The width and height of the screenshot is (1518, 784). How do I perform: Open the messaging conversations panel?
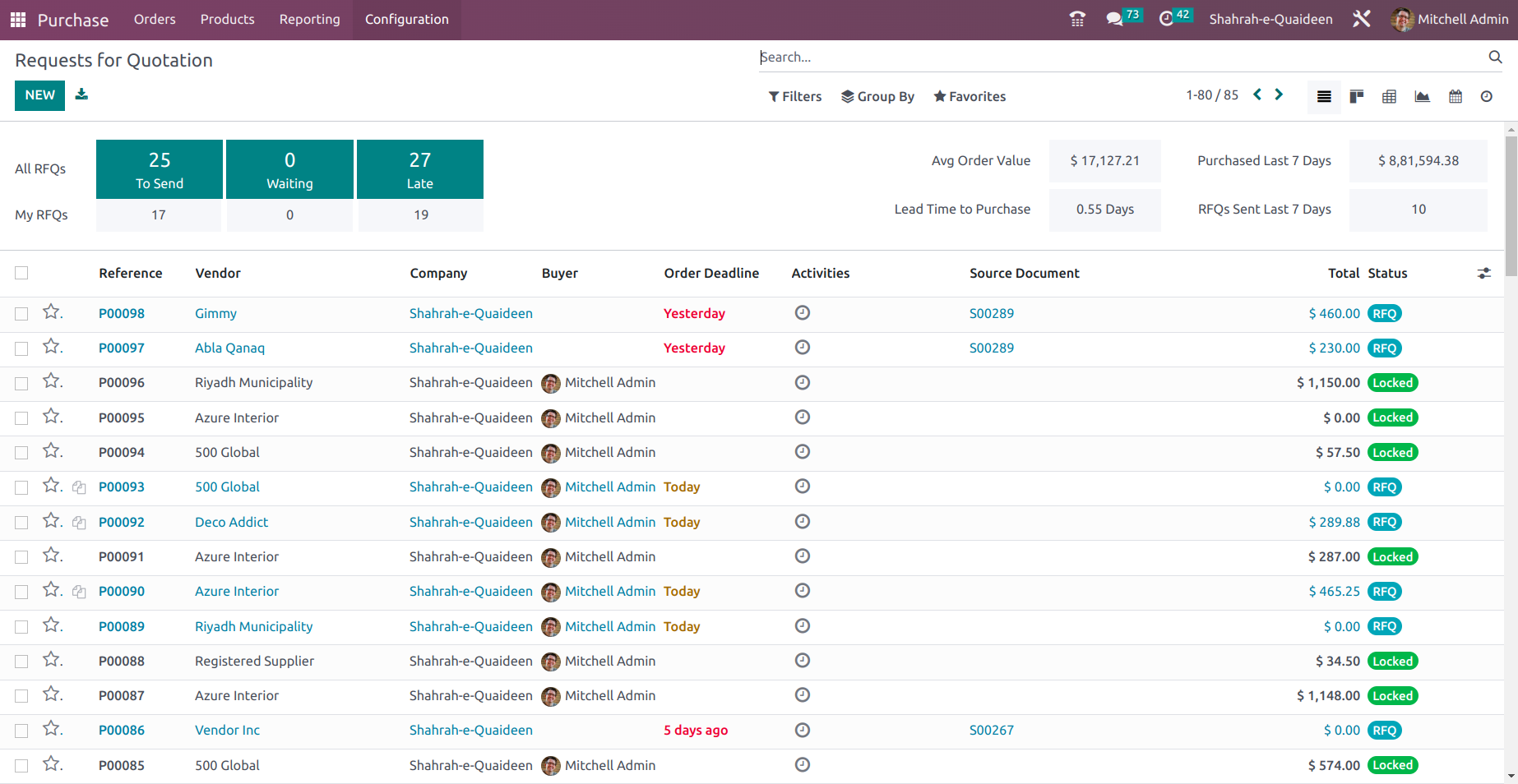(1115, 18)
